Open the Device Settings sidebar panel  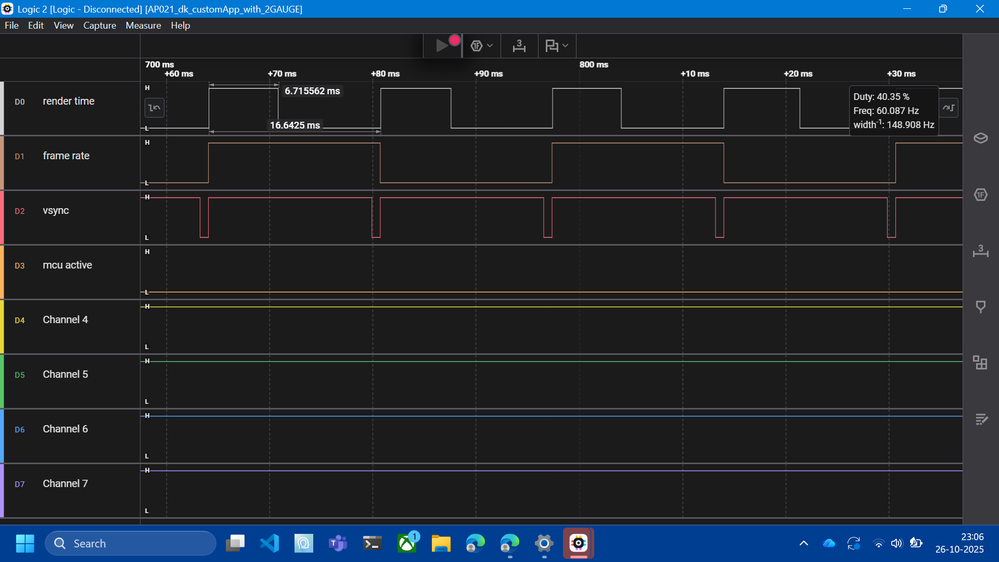(x=981, y=138)
